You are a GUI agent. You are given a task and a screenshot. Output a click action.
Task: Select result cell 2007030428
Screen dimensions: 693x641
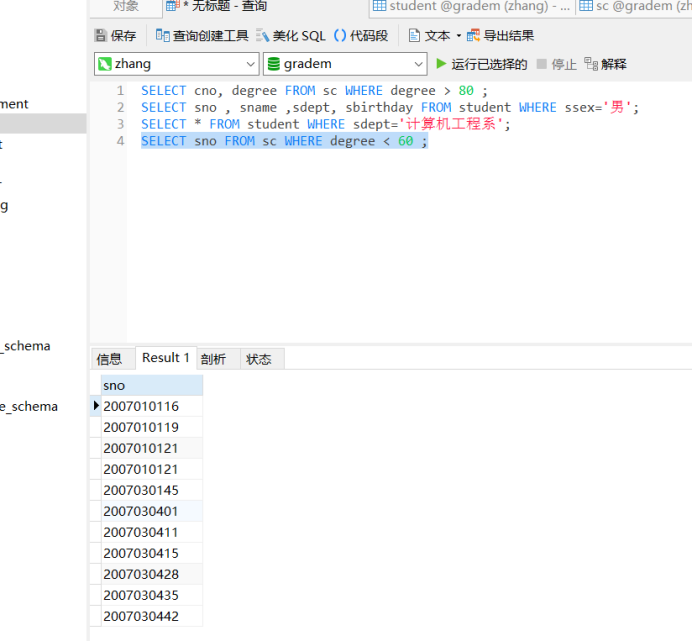[x=152, y=574]
